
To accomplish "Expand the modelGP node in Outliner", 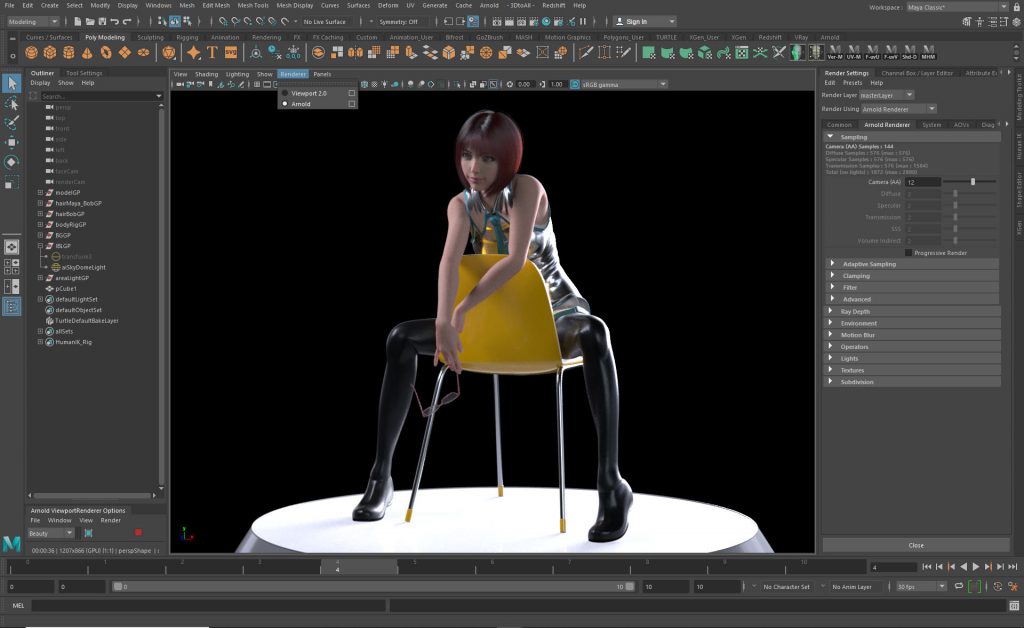I will [40, 192].
